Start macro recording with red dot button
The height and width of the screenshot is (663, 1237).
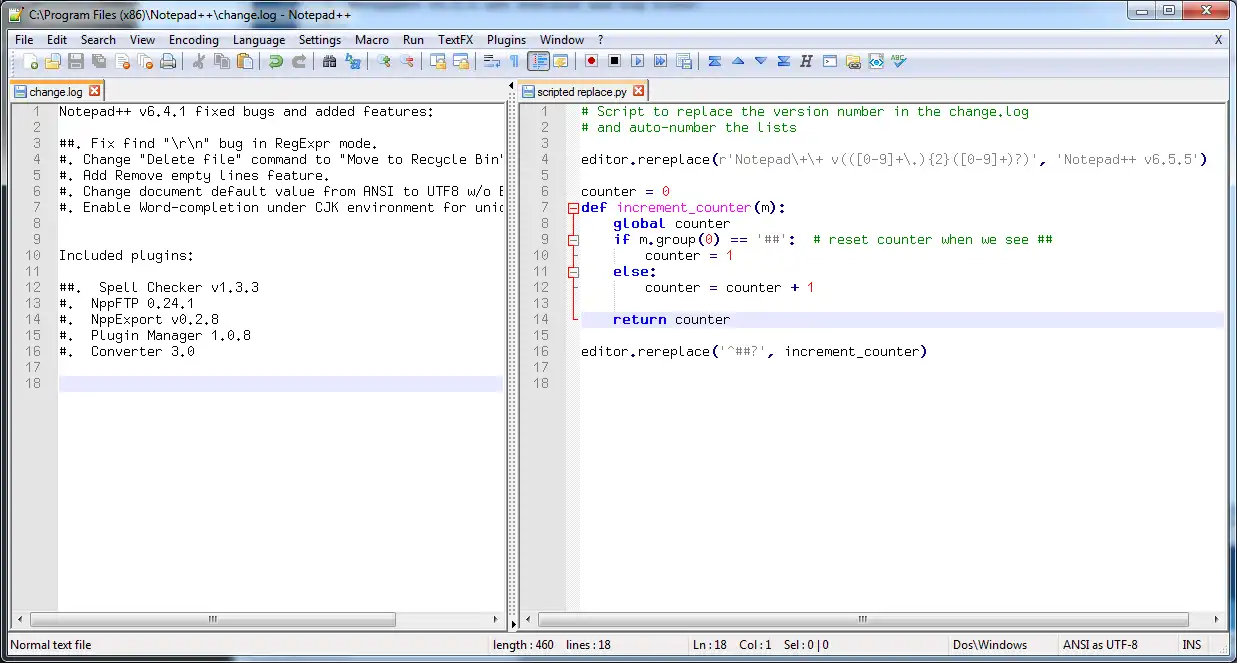(x=592, y=62)
